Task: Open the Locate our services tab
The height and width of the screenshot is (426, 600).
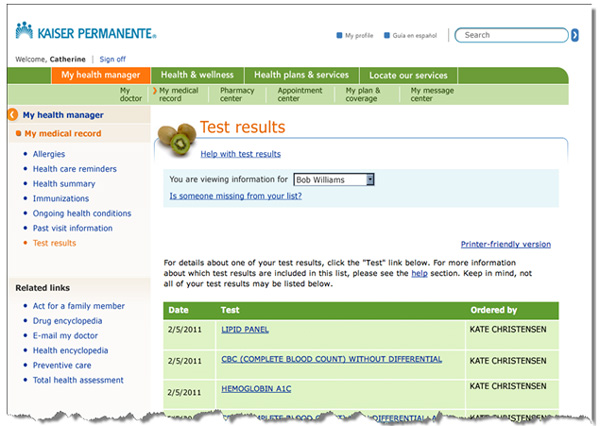Action: [408, 75]
